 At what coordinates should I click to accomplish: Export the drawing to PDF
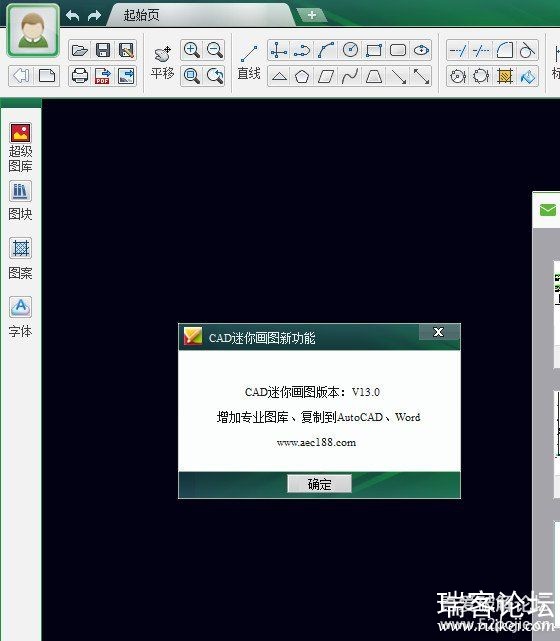point(103,76)
